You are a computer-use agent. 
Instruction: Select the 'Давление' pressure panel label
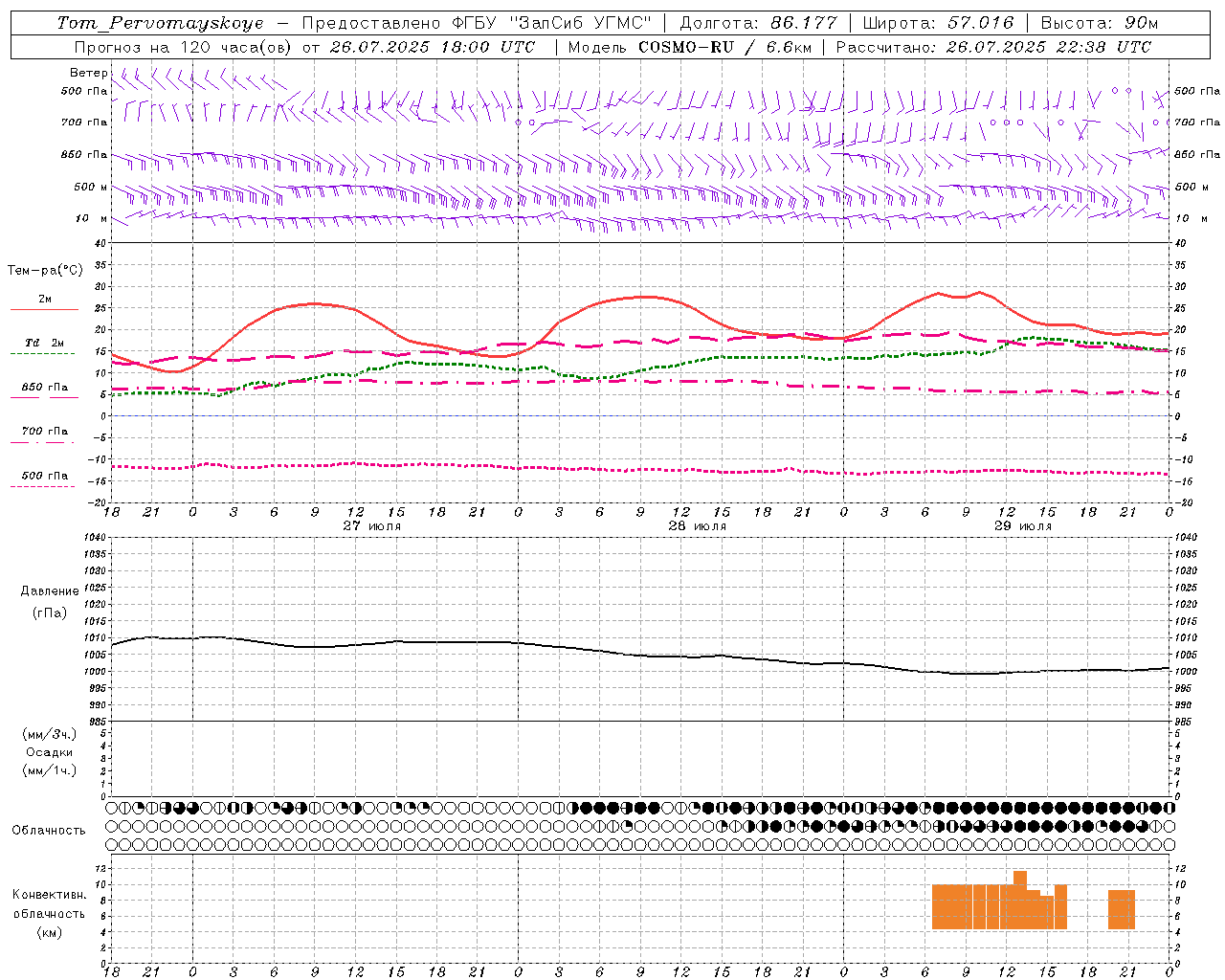point(50,590)
